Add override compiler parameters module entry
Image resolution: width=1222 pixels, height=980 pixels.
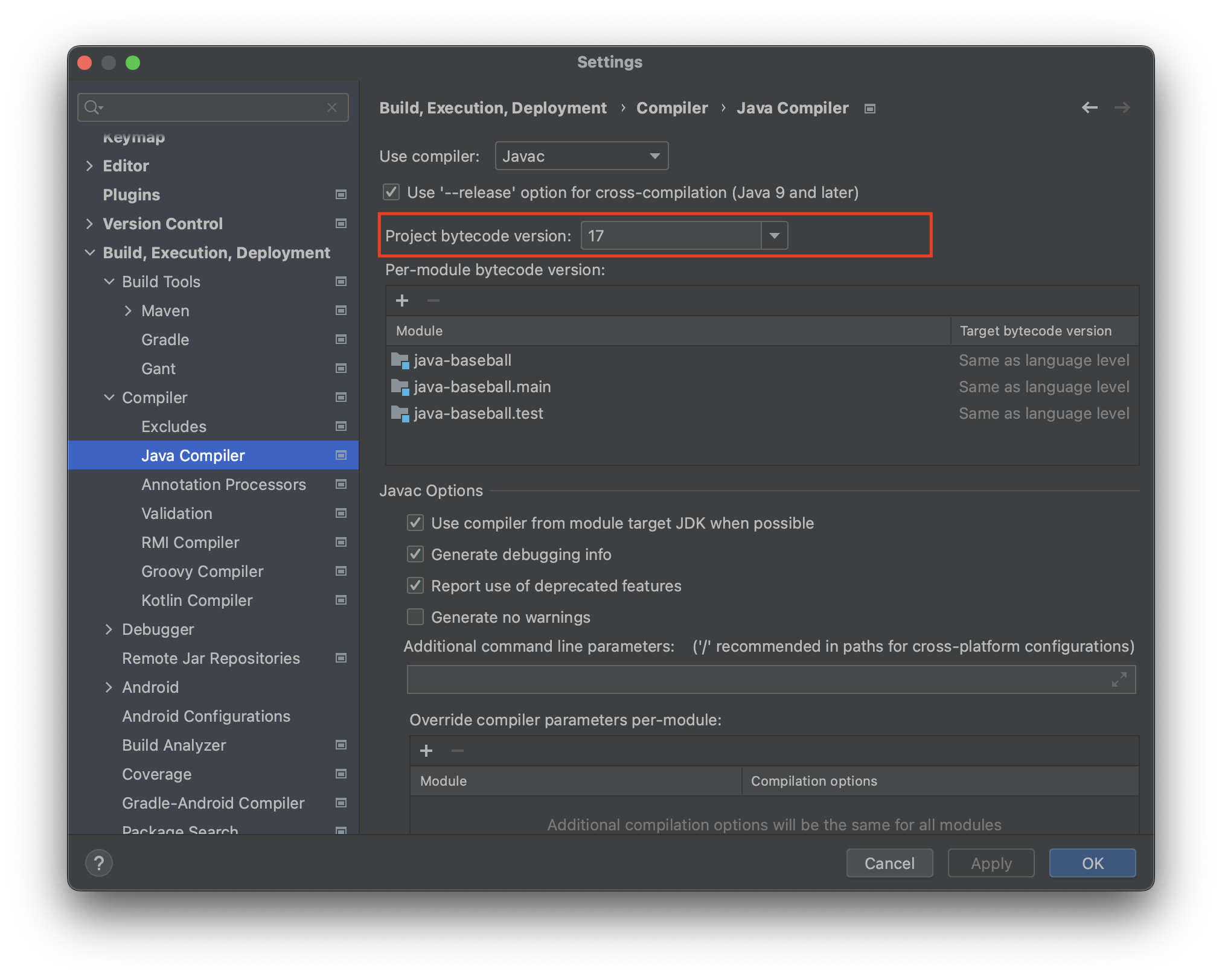coord(426,751)
